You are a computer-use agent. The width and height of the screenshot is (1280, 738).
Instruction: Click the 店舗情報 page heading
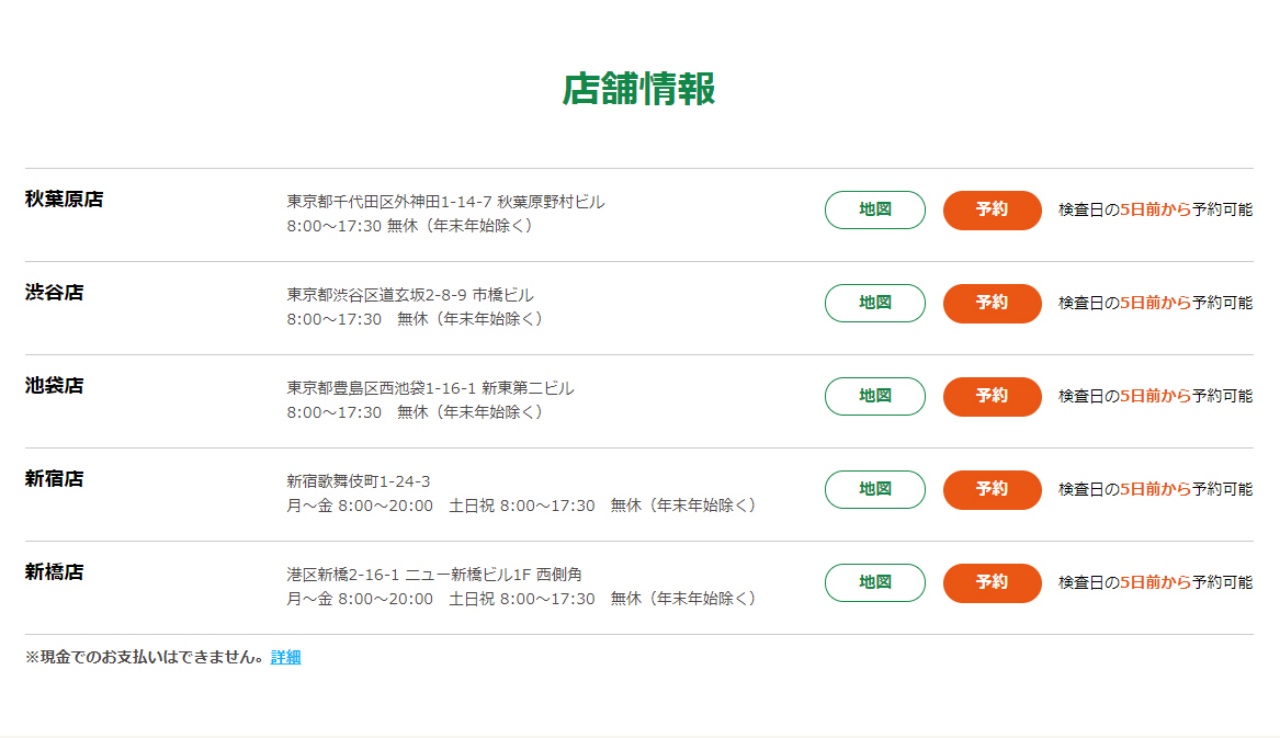(639, 89)
